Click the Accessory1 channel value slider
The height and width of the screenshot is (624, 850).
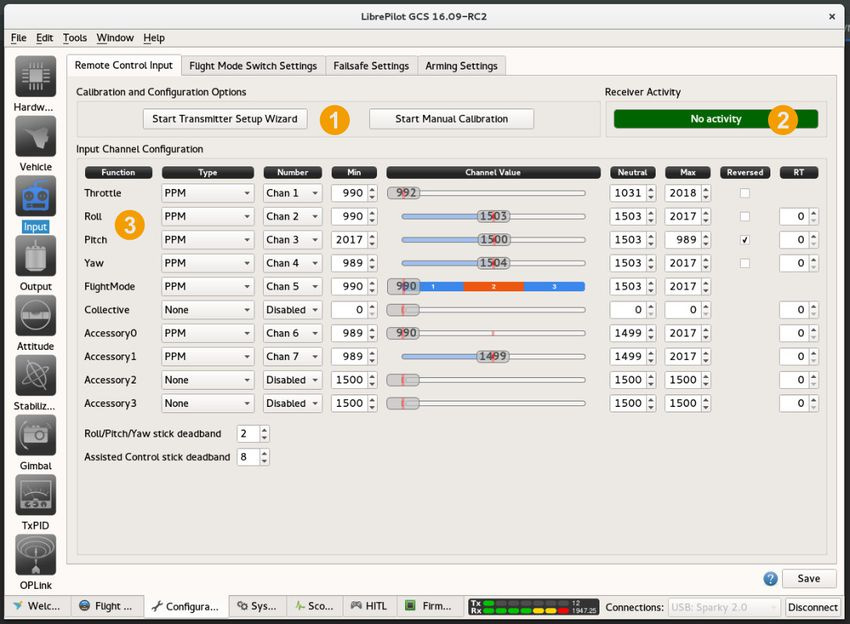pos(493,356)
